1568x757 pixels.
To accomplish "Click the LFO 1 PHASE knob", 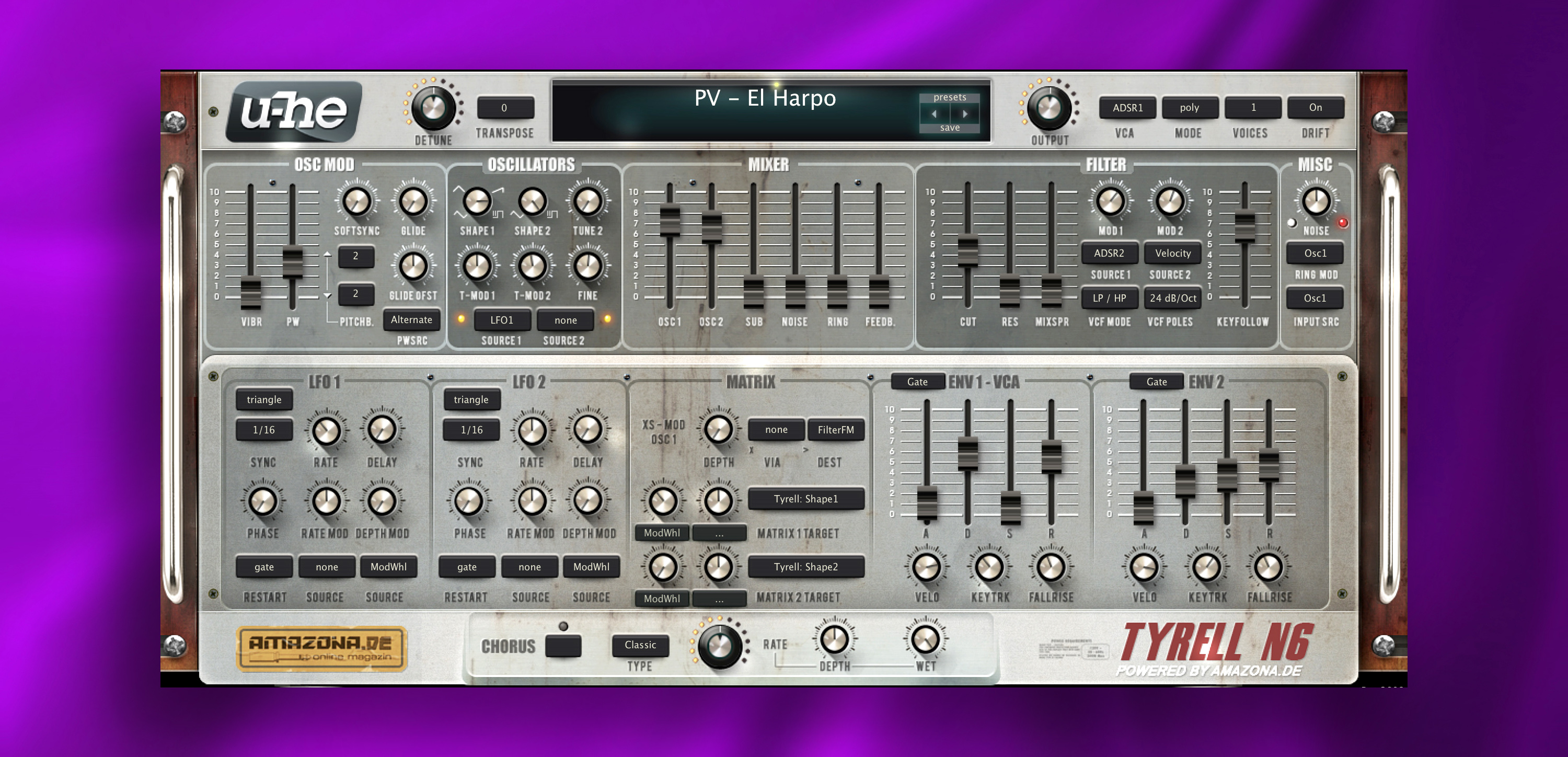I will [x=263, y=502].
